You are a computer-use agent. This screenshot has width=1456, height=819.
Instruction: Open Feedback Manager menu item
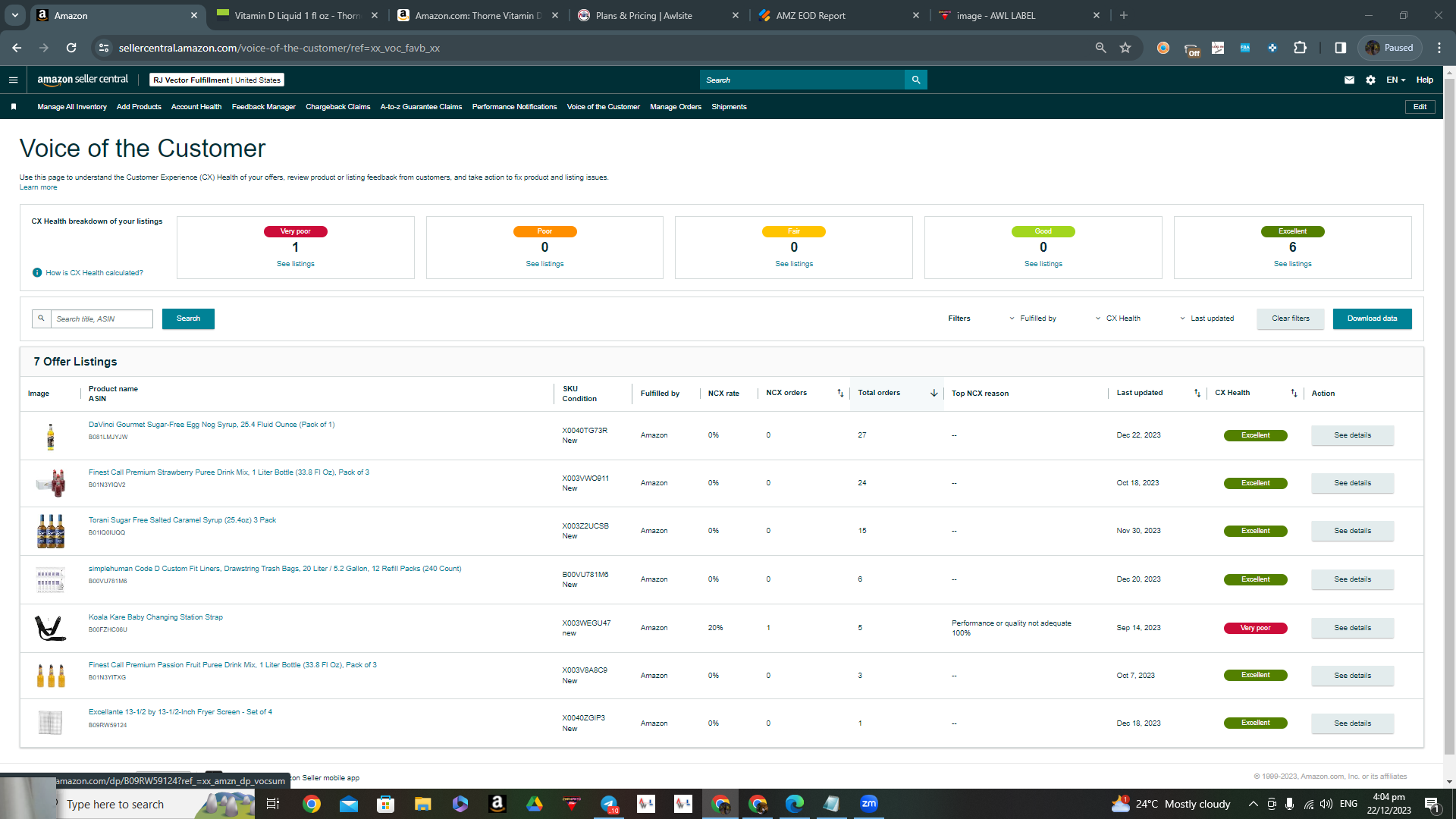coord(264,107)
